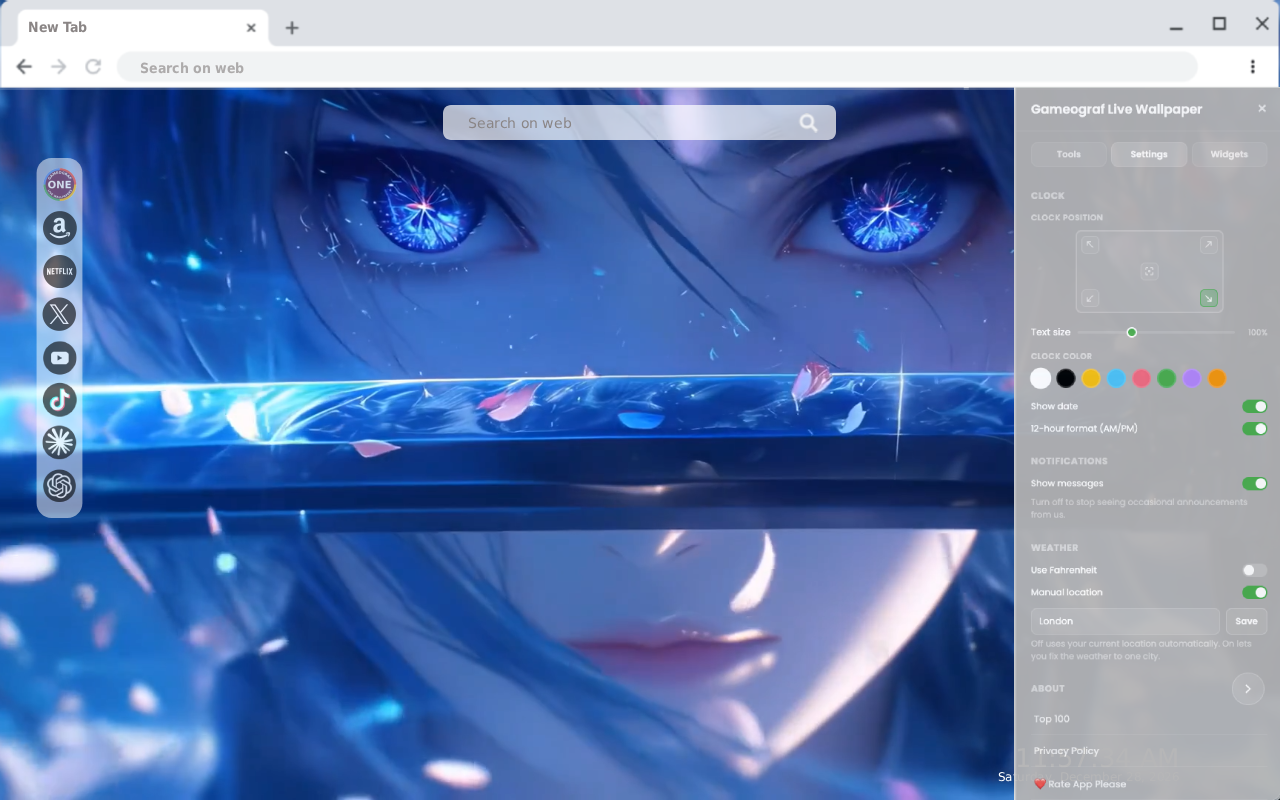Launch the Netflix shortcut
This screenshot has height=800, width=1280.
60,271
